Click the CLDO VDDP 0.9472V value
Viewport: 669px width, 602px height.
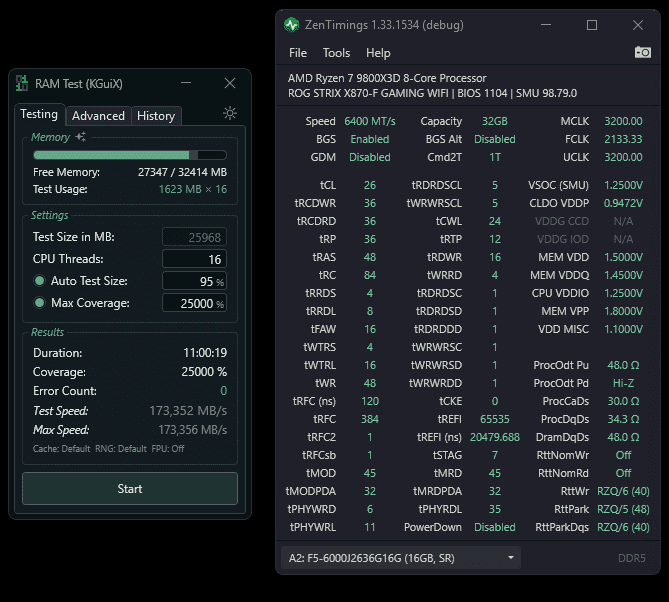coord(623,203)
